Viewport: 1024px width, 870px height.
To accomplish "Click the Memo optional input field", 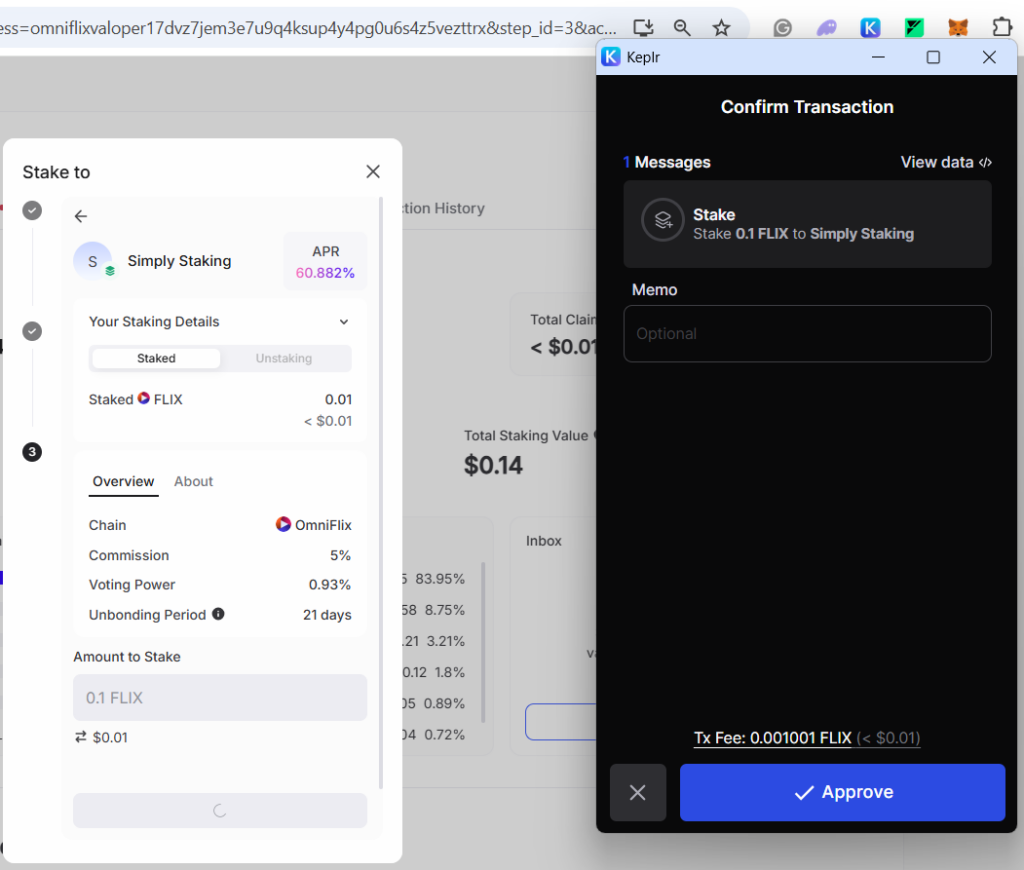I will (x=807, y=334).
